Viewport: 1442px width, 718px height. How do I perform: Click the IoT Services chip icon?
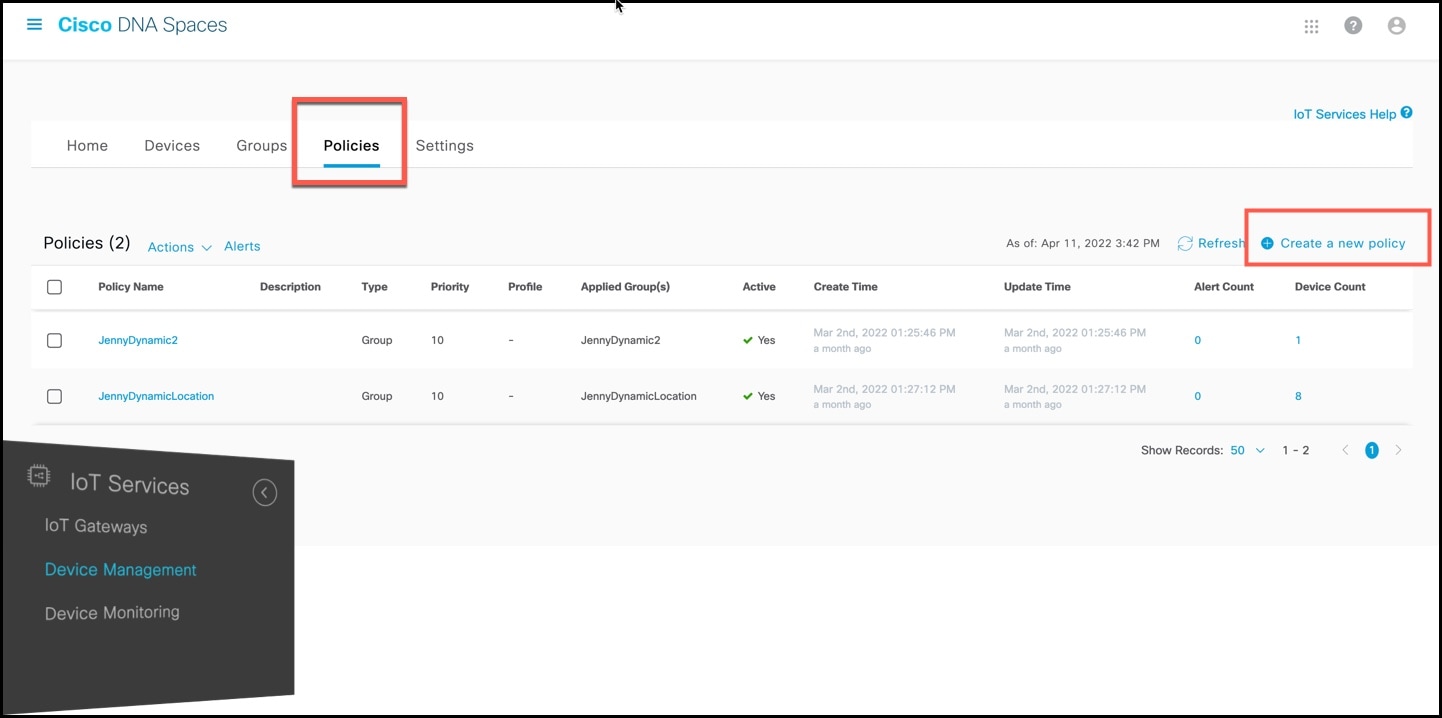pos(39,476)
